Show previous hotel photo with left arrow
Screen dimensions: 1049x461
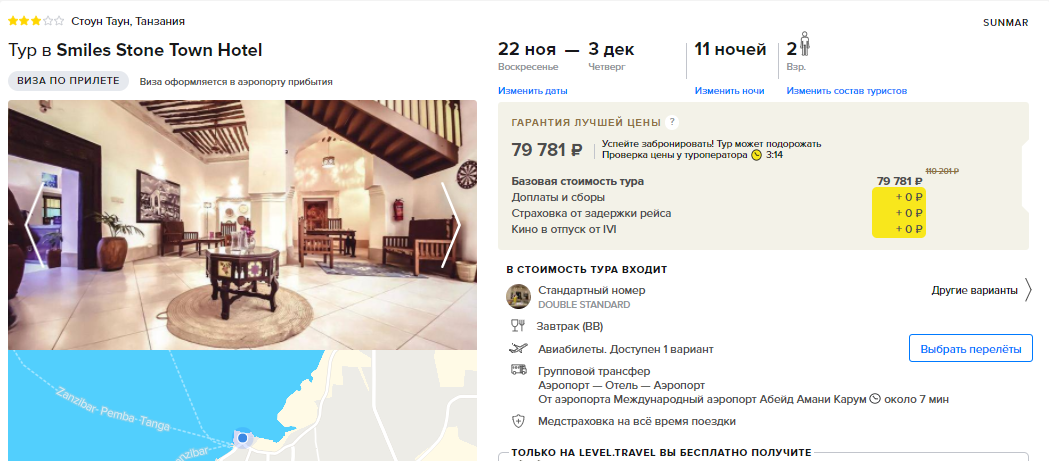tap(33, 225)
